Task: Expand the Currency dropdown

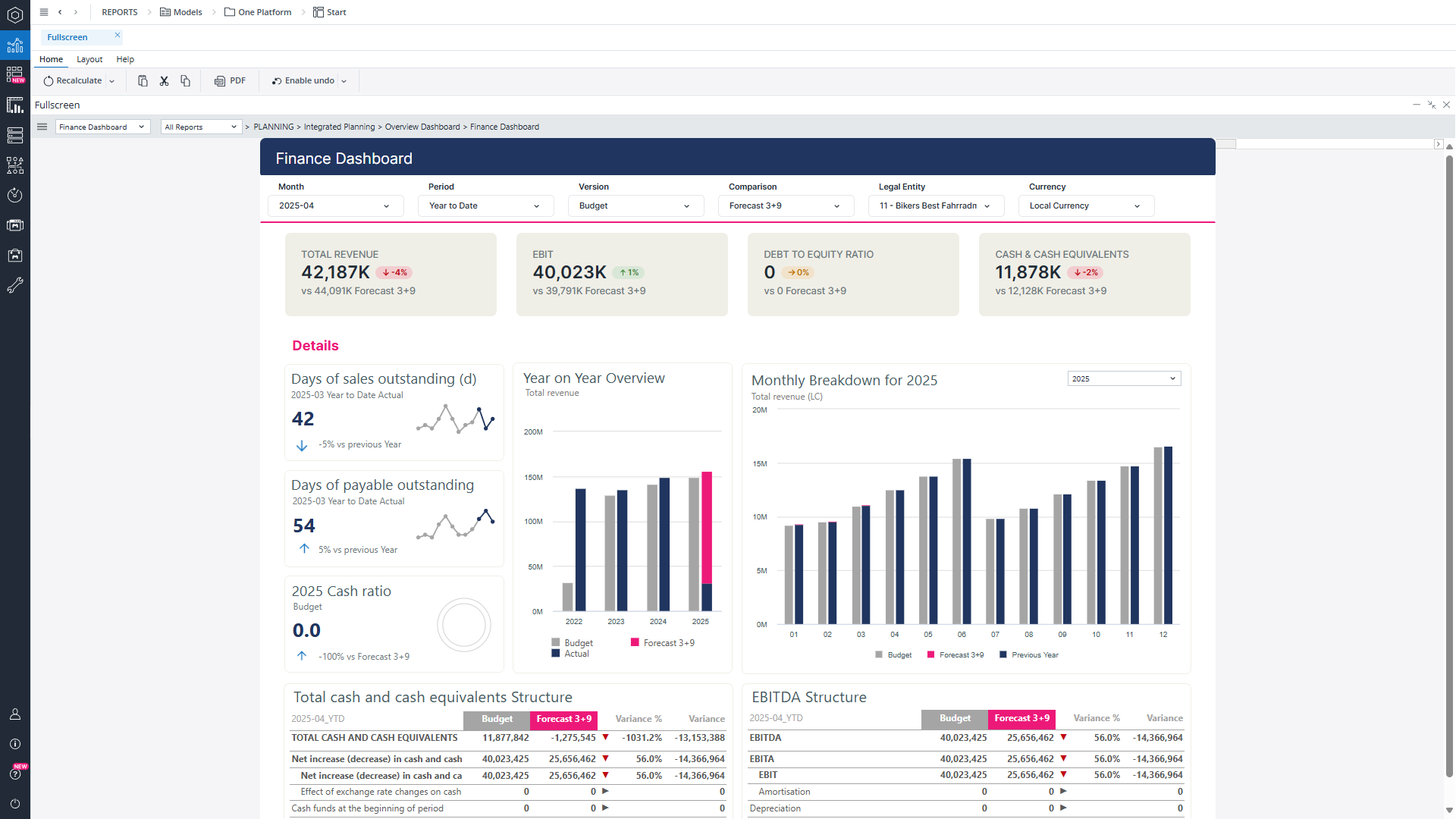Action: tap(1085, 206)
